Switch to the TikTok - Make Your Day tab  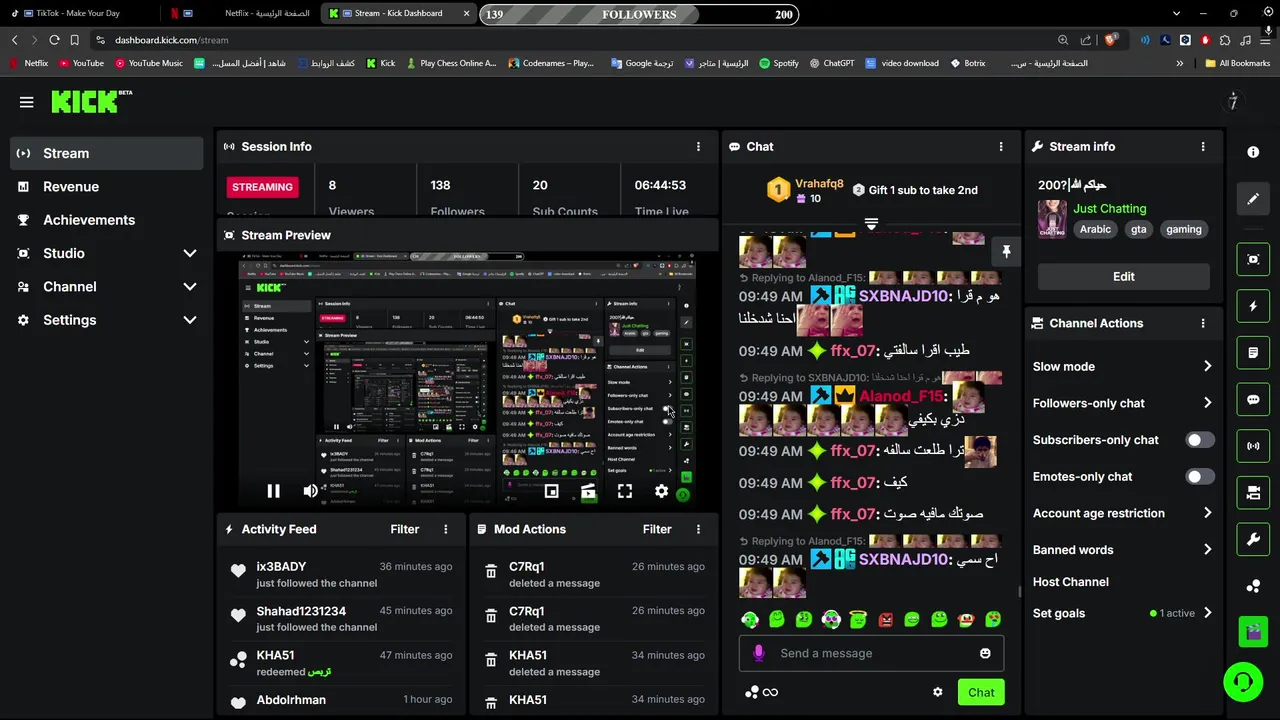pyautogui.click(x=79, y=14)
